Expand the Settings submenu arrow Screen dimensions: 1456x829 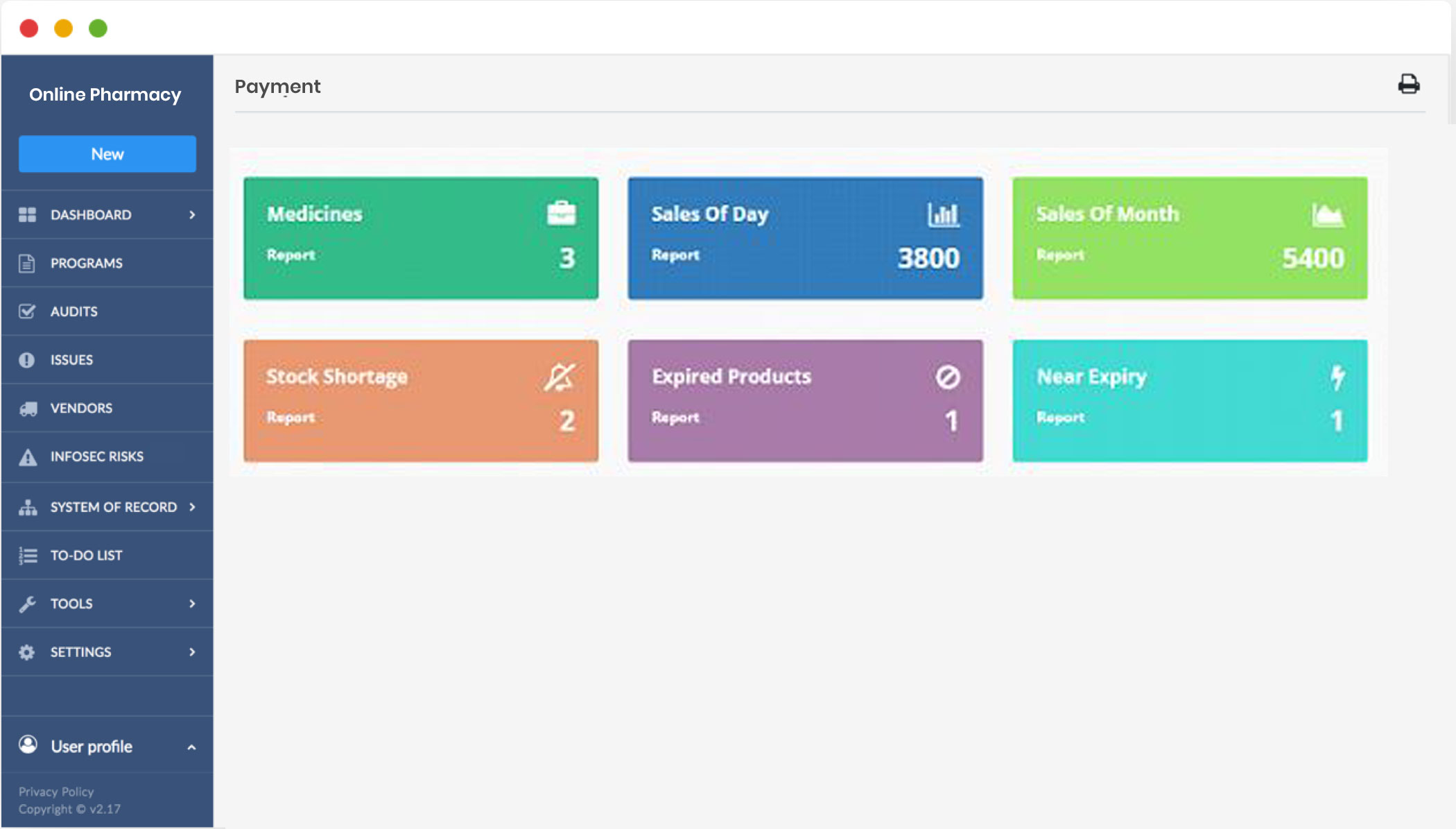[x=192, y=652]
